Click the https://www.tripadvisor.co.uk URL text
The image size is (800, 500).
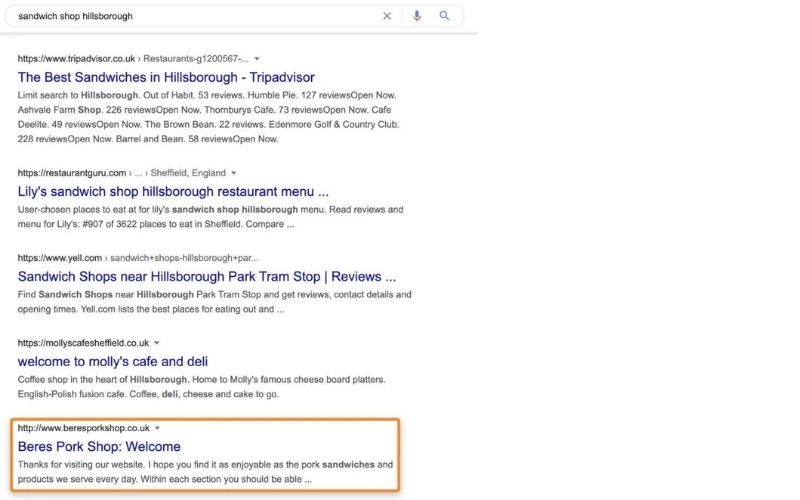(77, 59)
